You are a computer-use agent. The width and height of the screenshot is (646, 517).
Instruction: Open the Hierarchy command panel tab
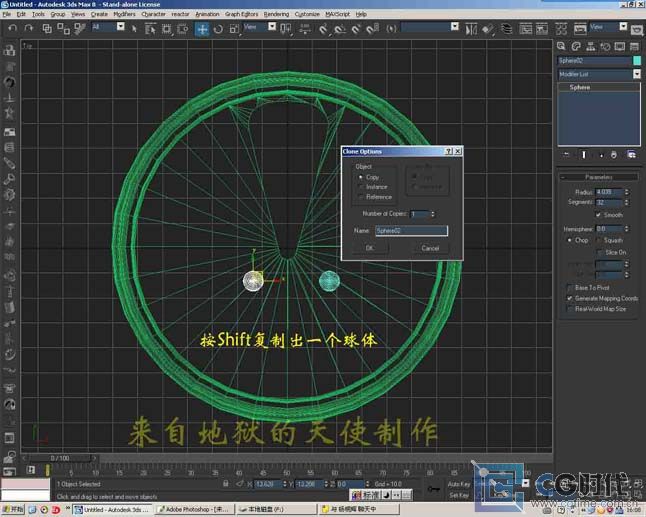pos(591,47)
